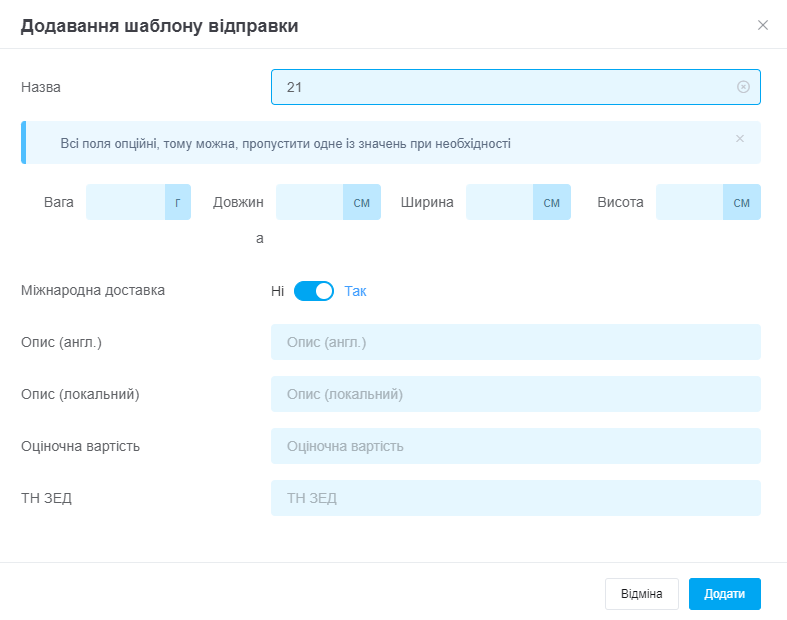Click the ТН ЗЕД input field
This screenshot has width=787, height=620.
pyautogui.click(x=515, y=498)
